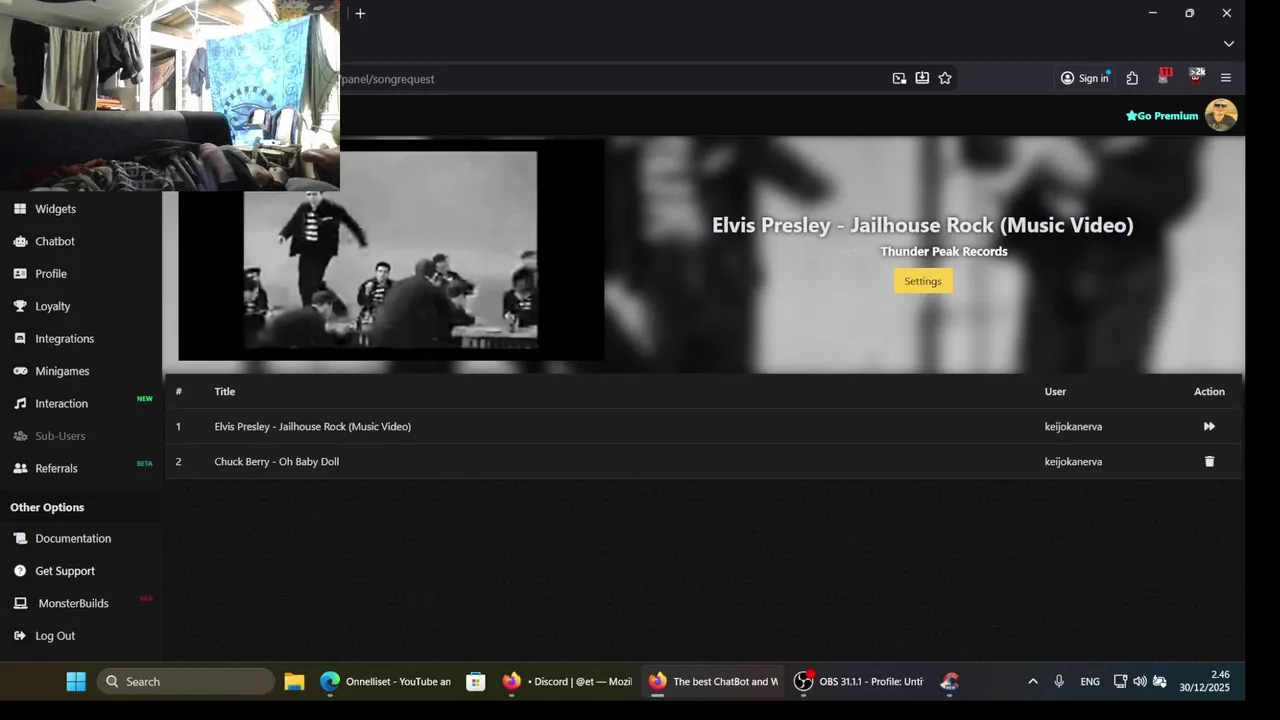This screenshot has width=1280, height=720.
Task: Click keijokanerva in the Chuck Berry row
Action: (x=1073, y=462)
